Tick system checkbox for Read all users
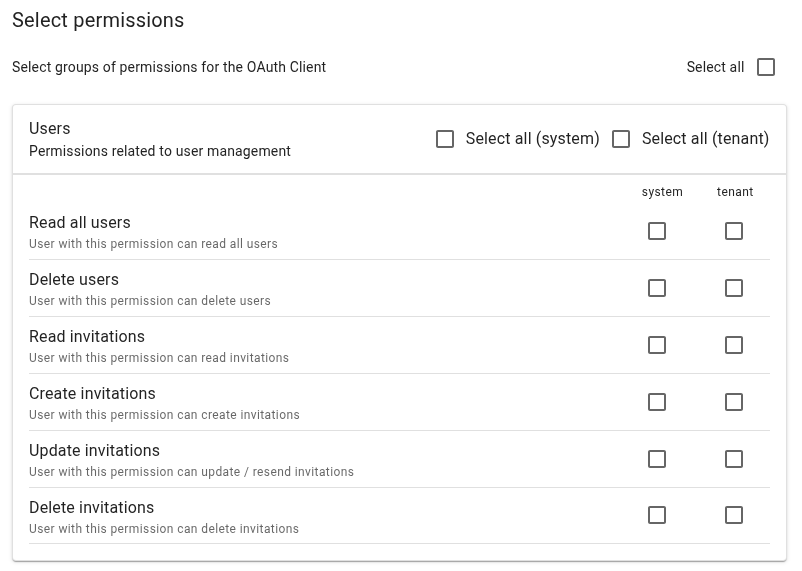Viewport: 802px width, 571px height. coord(657,231)
